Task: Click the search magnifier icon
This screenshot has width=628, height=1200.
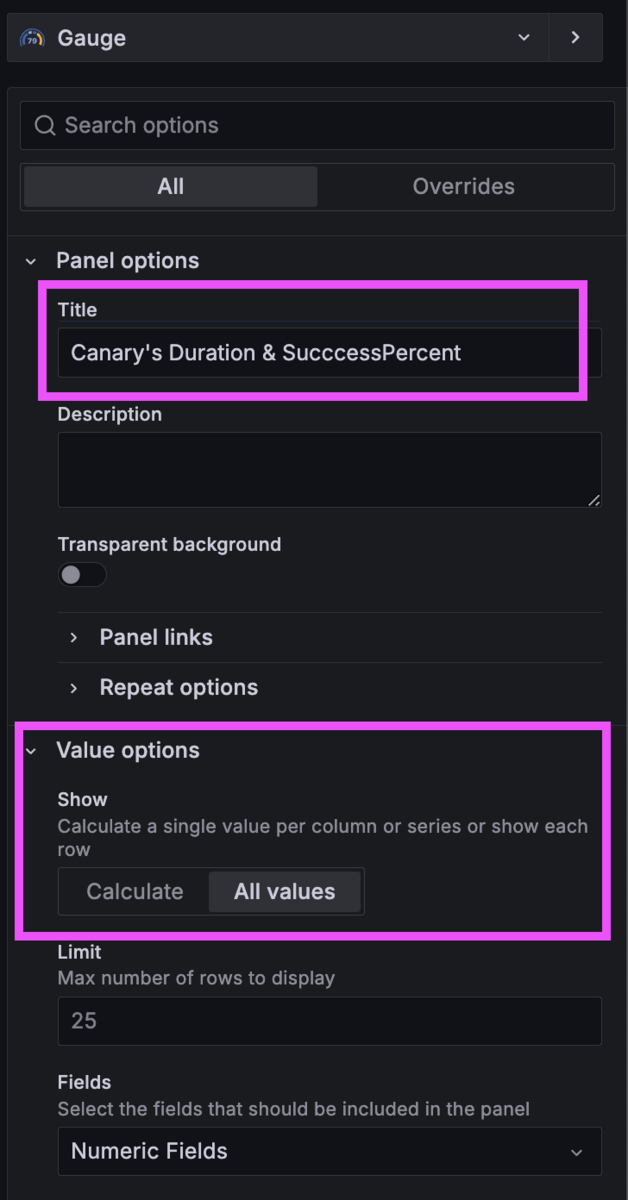Action: click(x=44, y=126)
